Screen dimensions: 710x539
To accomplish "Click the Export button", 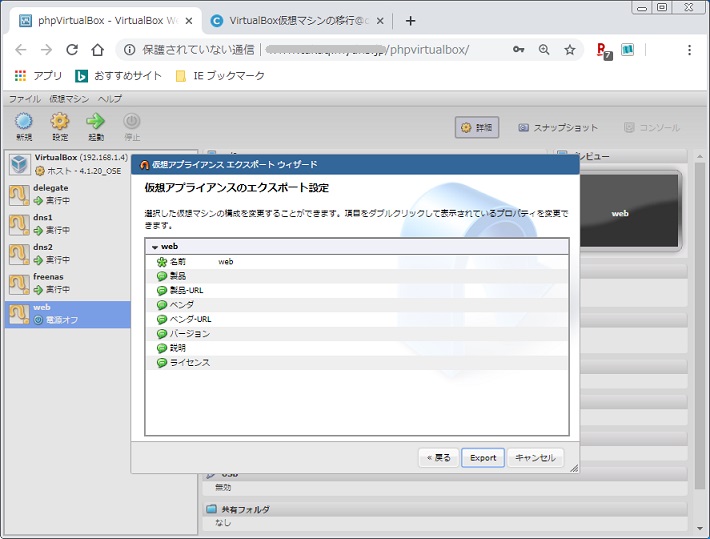I will pyautogui.click(x=483, y=458).
